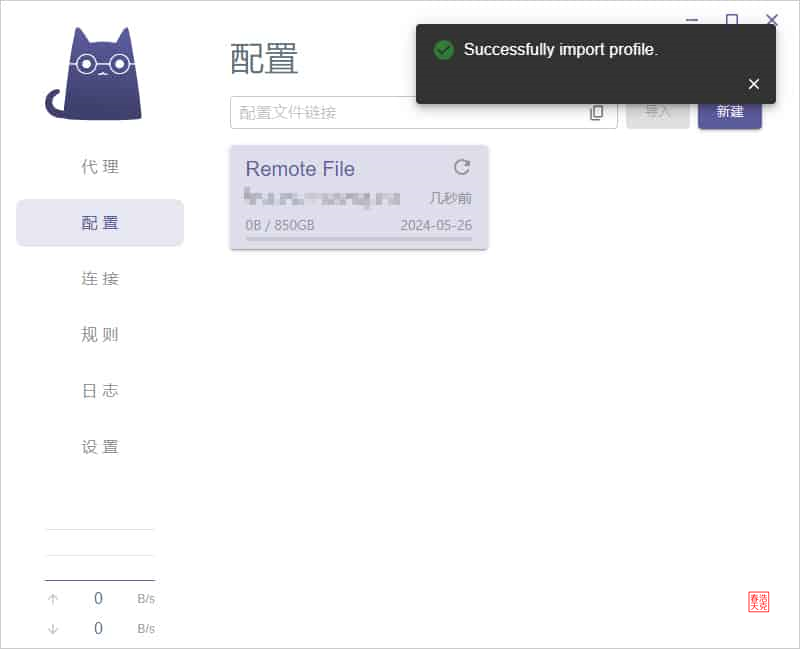
Task: Minimize the application window
Action: (x=692, y=20)
